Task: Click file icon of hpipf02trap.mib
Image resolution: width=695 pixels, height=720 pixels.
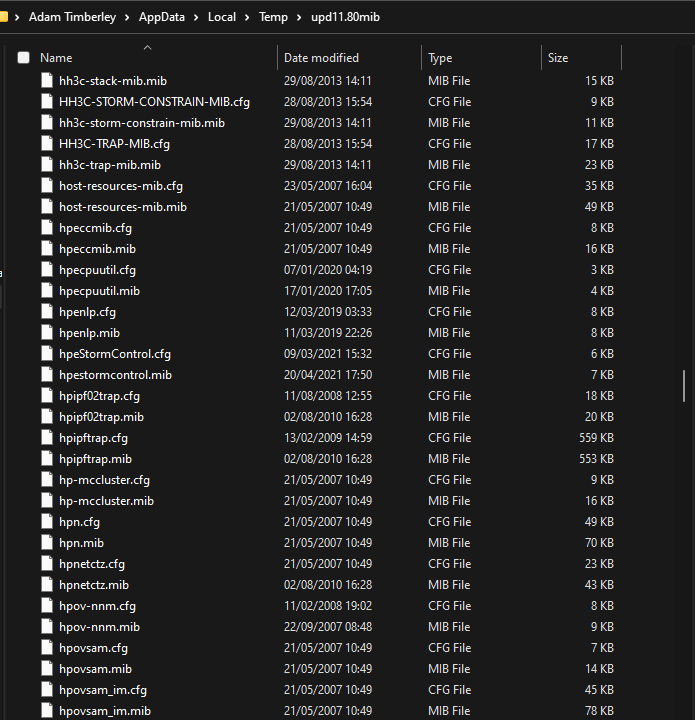Action: tap(47, 416)
